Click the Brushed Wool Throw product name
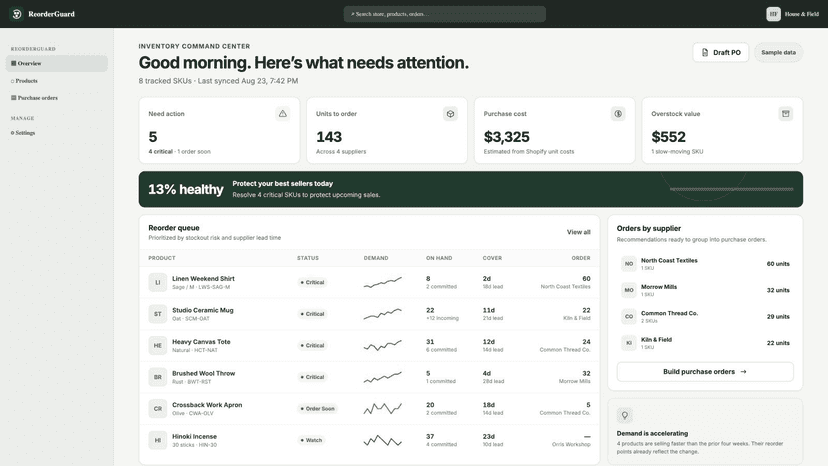The width and height of the screenshot is (828, 466). point(203,373)
